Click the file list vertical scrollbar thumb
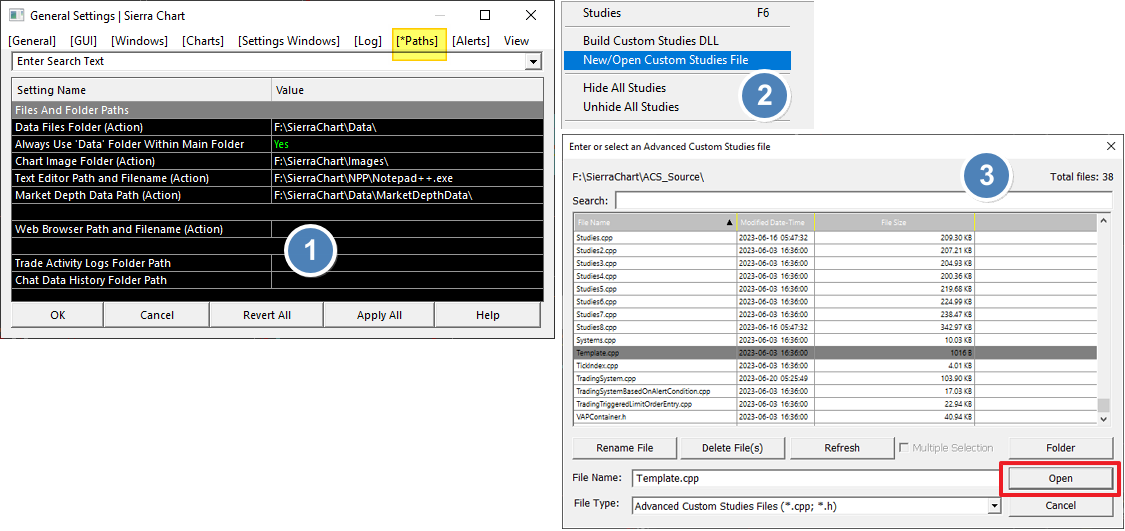This screenshot has width=1125, height=531. (1103, 405)
